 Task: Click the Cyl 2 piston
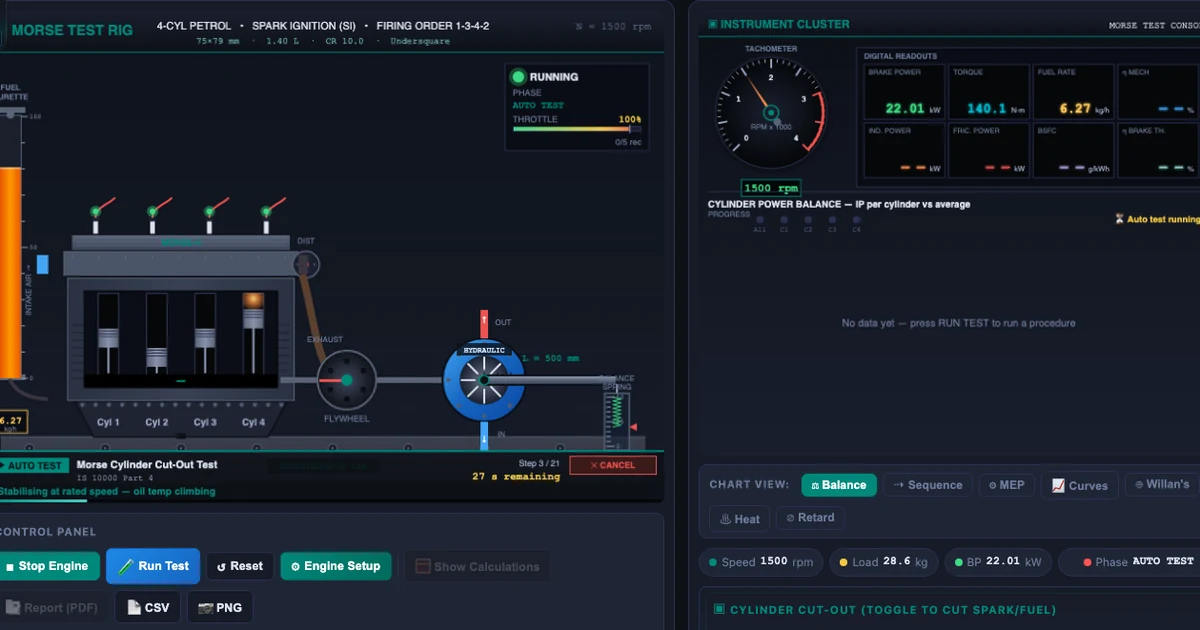click(157, 357)
